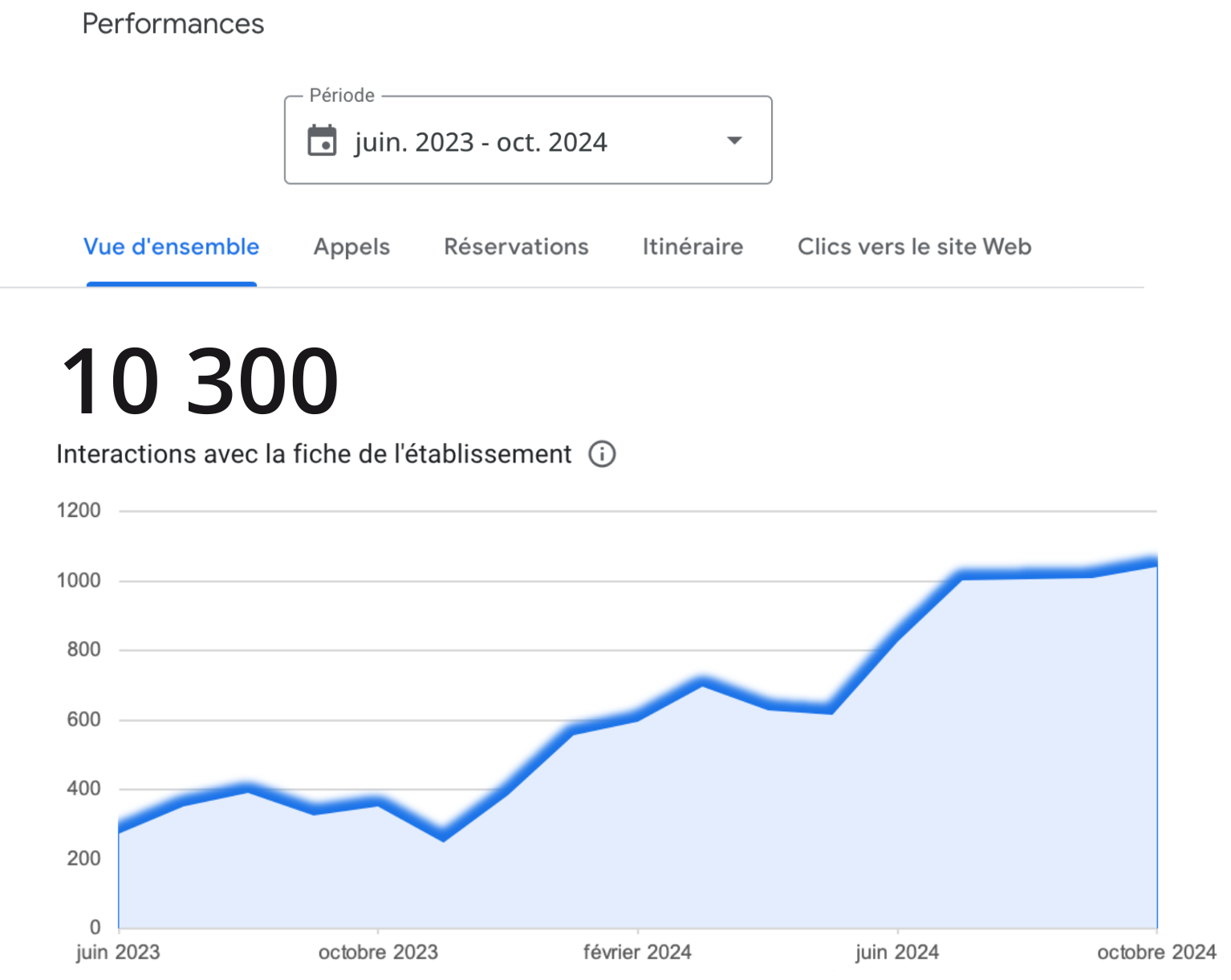Click the 10 300 total interactions figure
The image size is (1231, 980).
200,381
